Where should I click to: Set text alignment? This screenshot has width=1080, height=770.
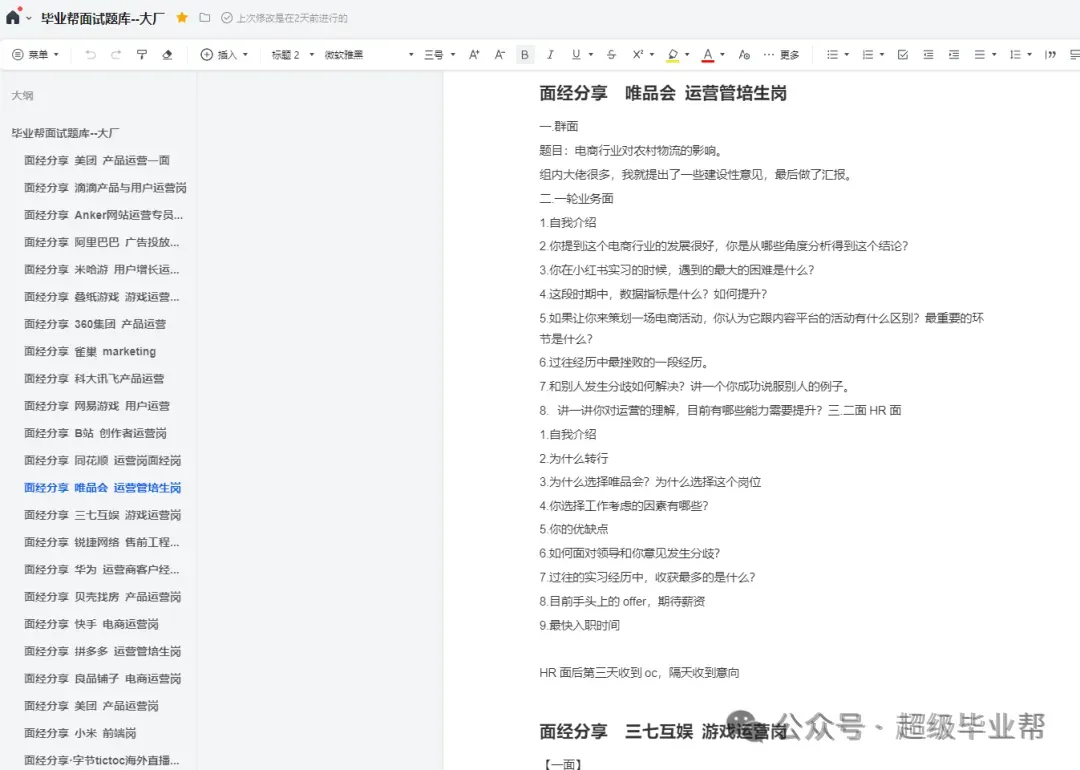pyautogui.click(x=979, y=54)
